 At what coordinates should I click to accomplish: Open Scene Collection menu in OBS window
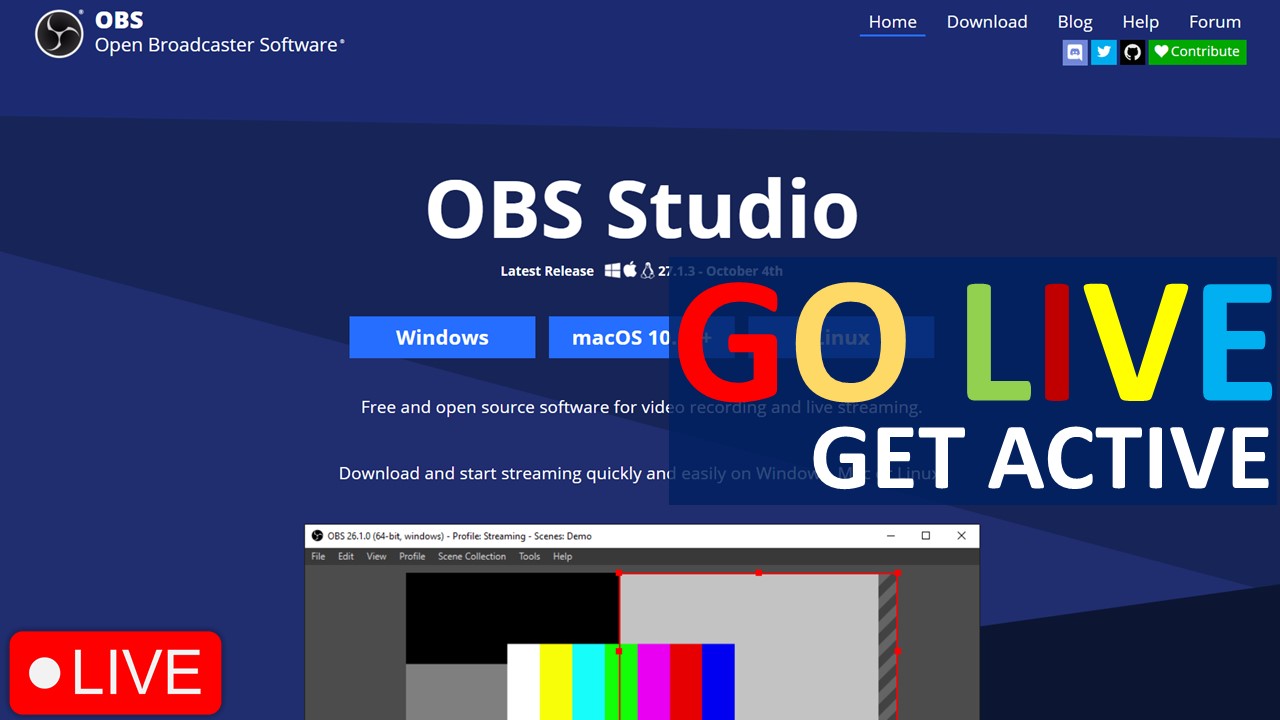(x=472, y=557)
